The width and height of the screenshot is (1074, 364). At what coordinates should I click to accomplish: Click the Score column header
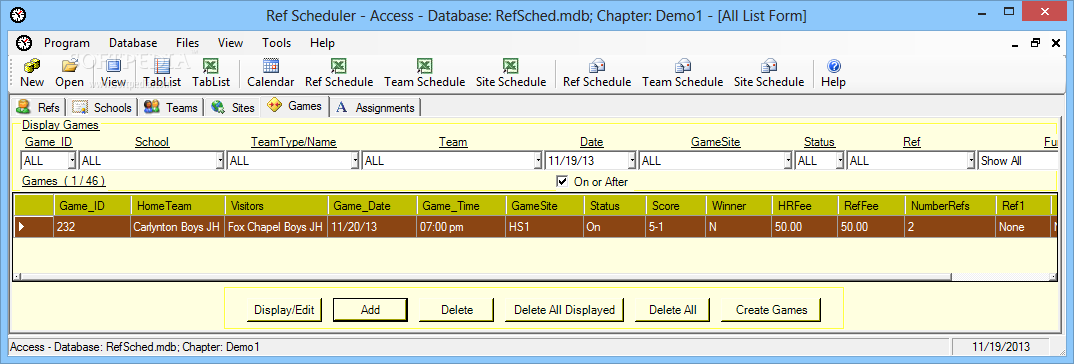(676, 206)
